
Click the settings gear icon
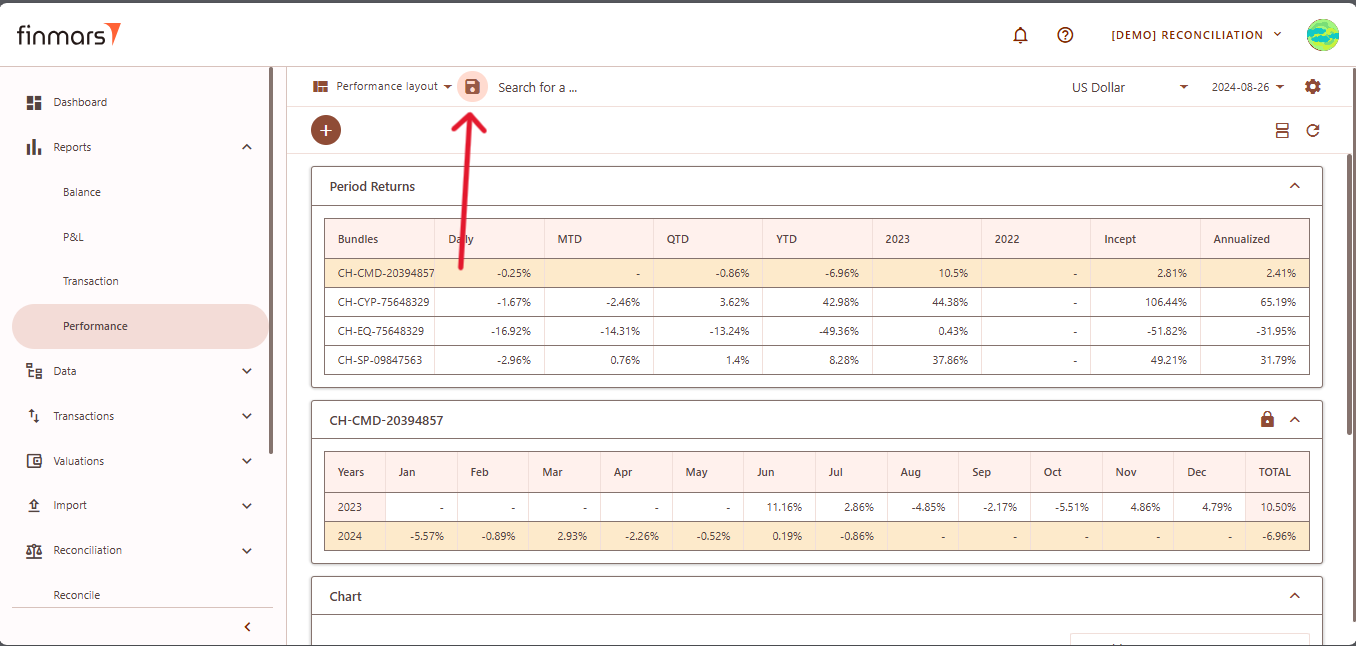pos(1312,87)
